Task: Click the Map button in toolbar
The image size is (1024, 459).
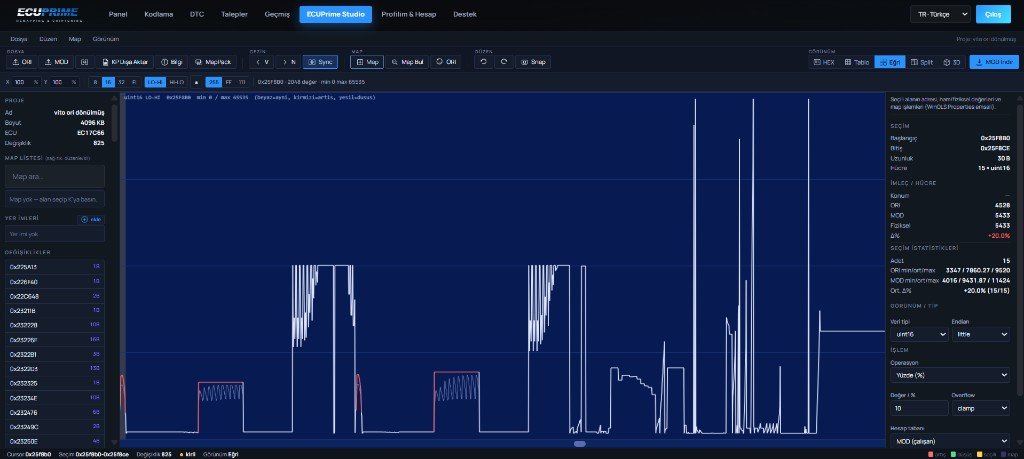Action: click(367, 62)
